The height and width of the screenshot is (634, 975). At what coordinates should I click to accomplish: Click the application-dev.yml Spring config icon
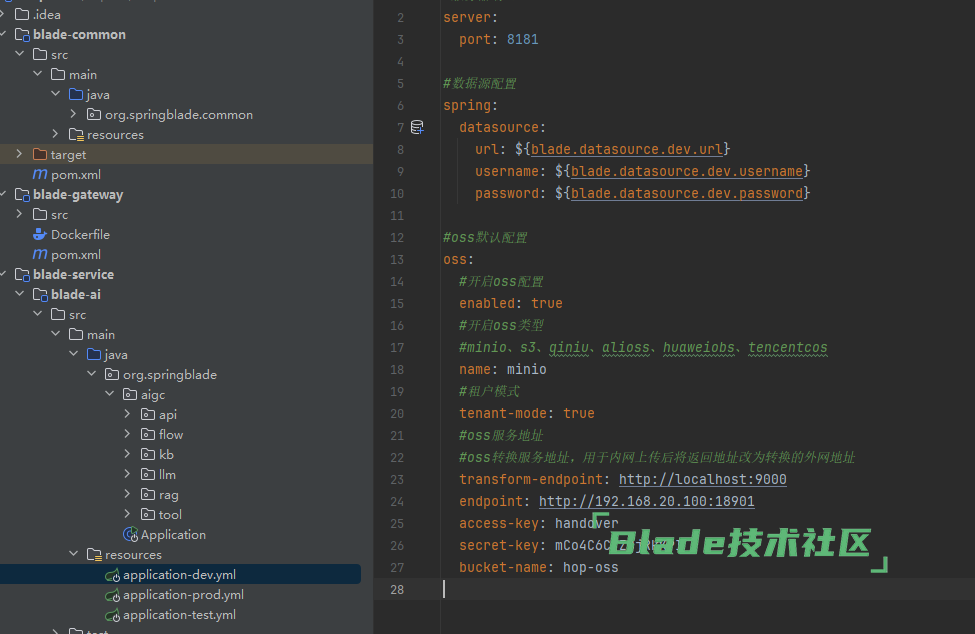113,575
